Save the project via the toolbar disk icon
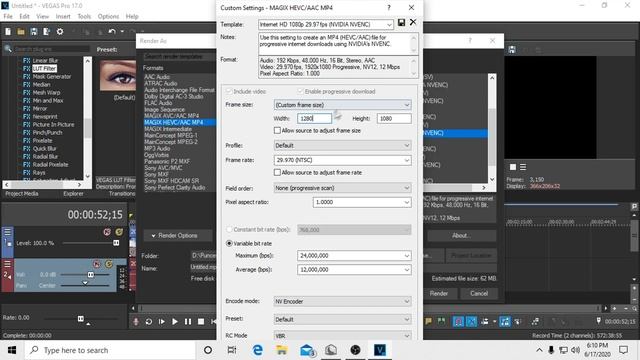 pos(34,31)
